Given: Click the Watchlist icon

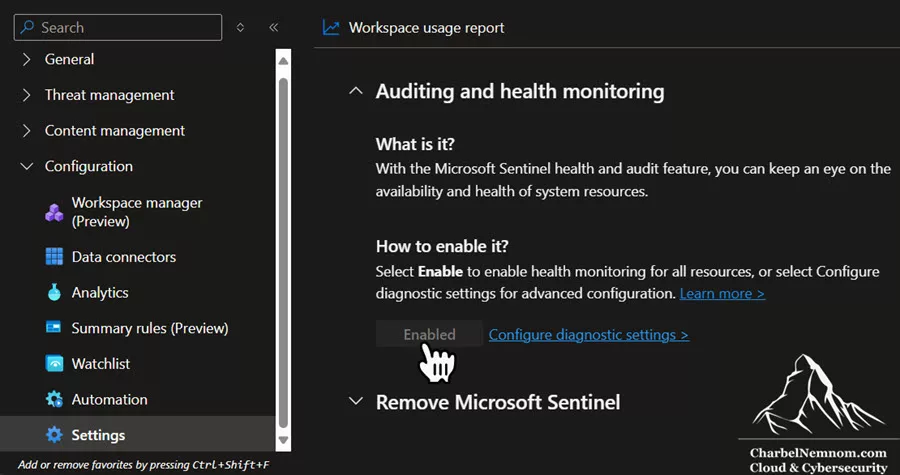Looking at the screenshot, I should [55, 364].
